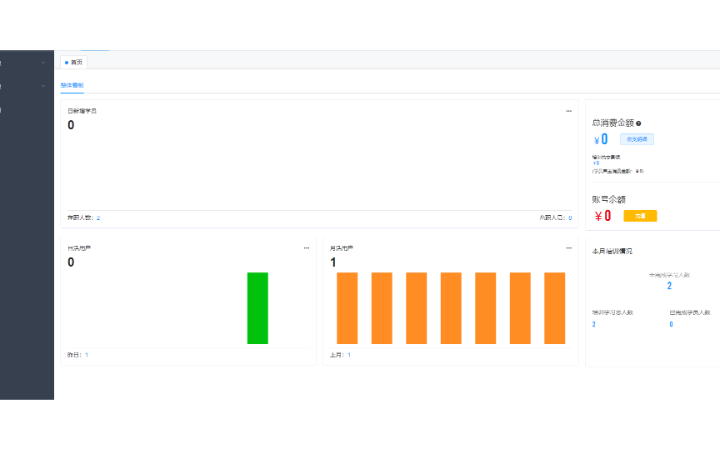
Task: Select the first orange bar in 月活用户 chart
Action: (347, 308)
